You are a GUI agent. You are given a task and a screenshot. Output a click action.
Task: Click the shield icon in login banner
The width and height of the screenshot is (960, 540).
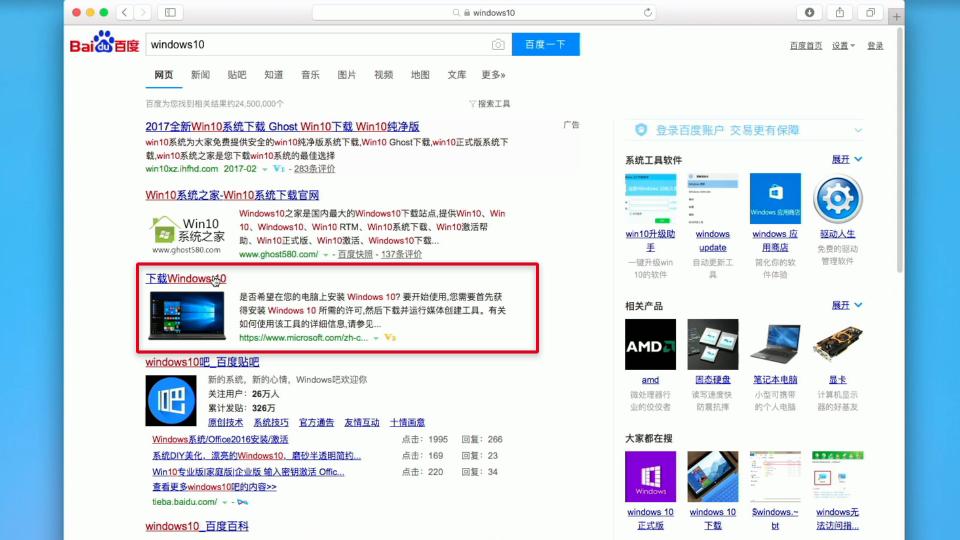(x=641, y=130)
